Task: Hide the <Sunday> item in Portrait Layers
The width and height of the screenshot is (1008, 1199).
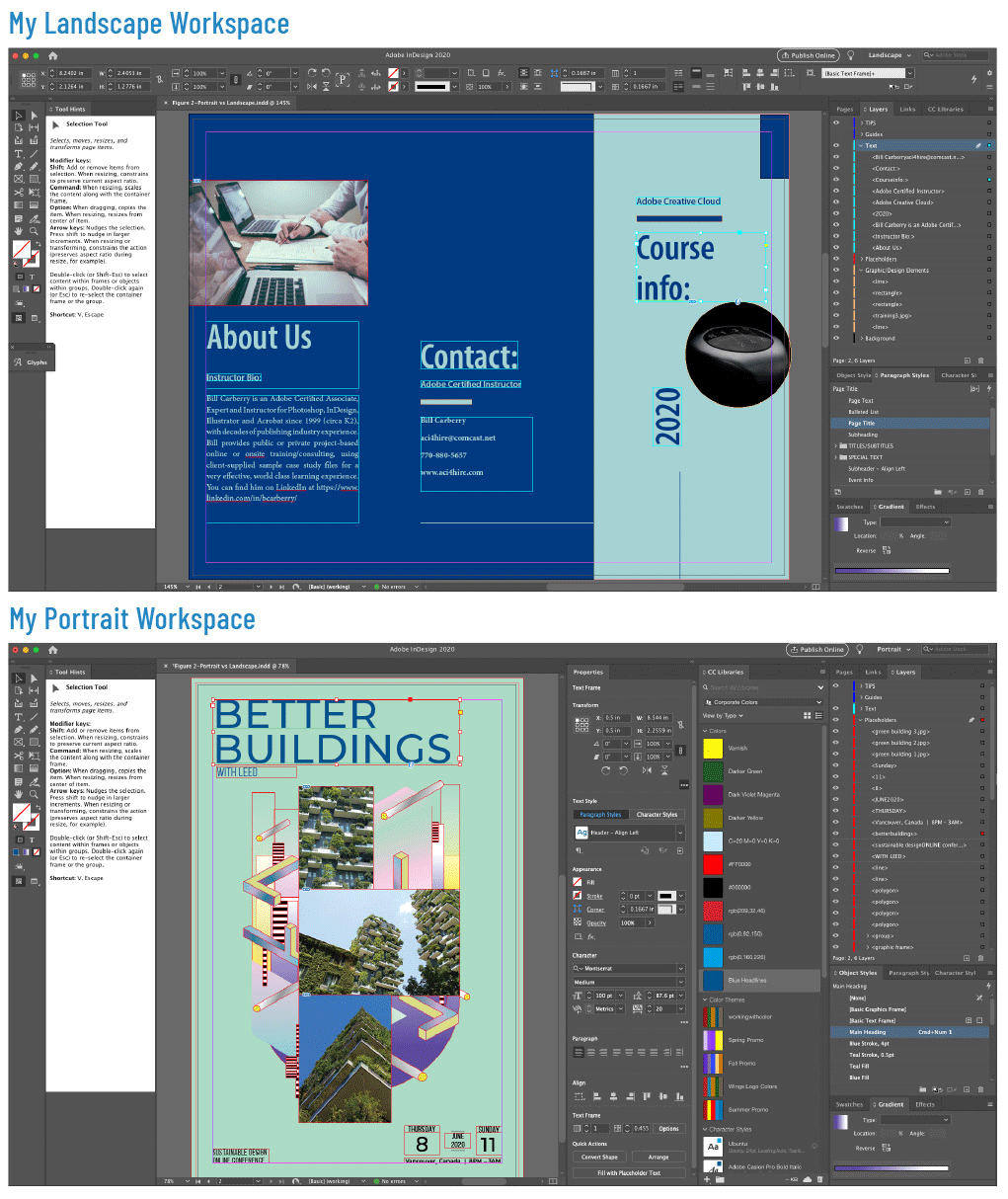Action: click(x=837, y=765)
